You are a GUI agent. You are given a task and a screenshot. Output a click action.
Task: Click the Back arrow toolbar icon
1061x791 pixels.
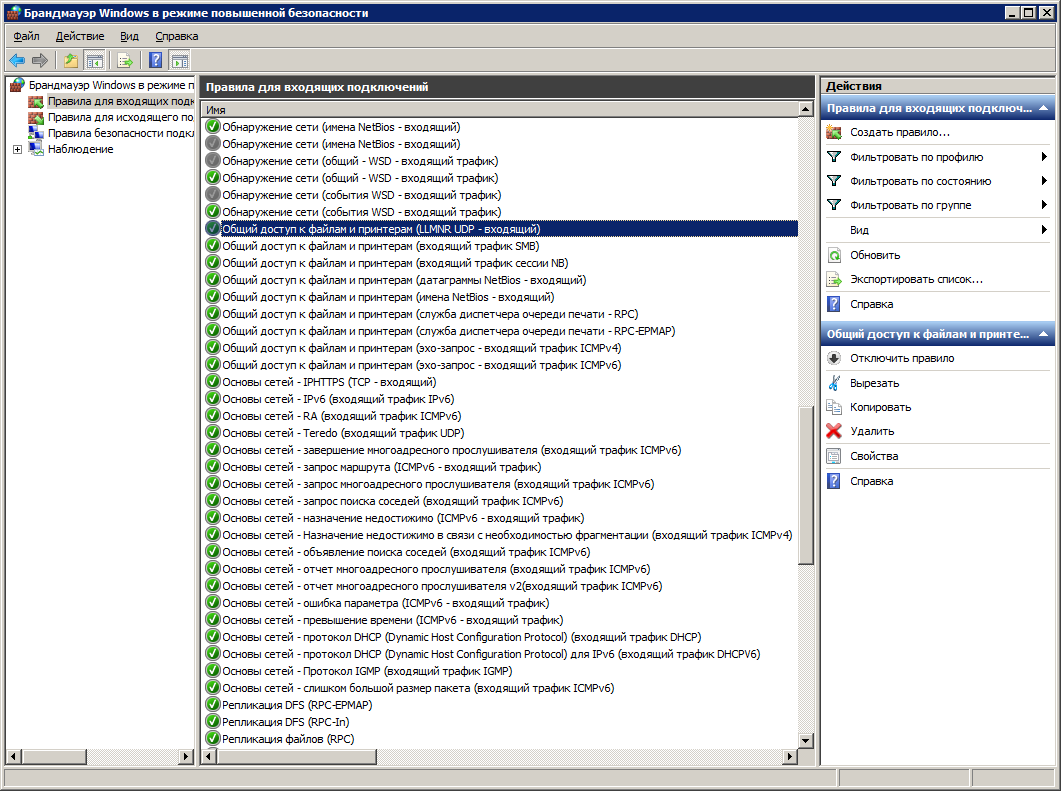point(17,61)
